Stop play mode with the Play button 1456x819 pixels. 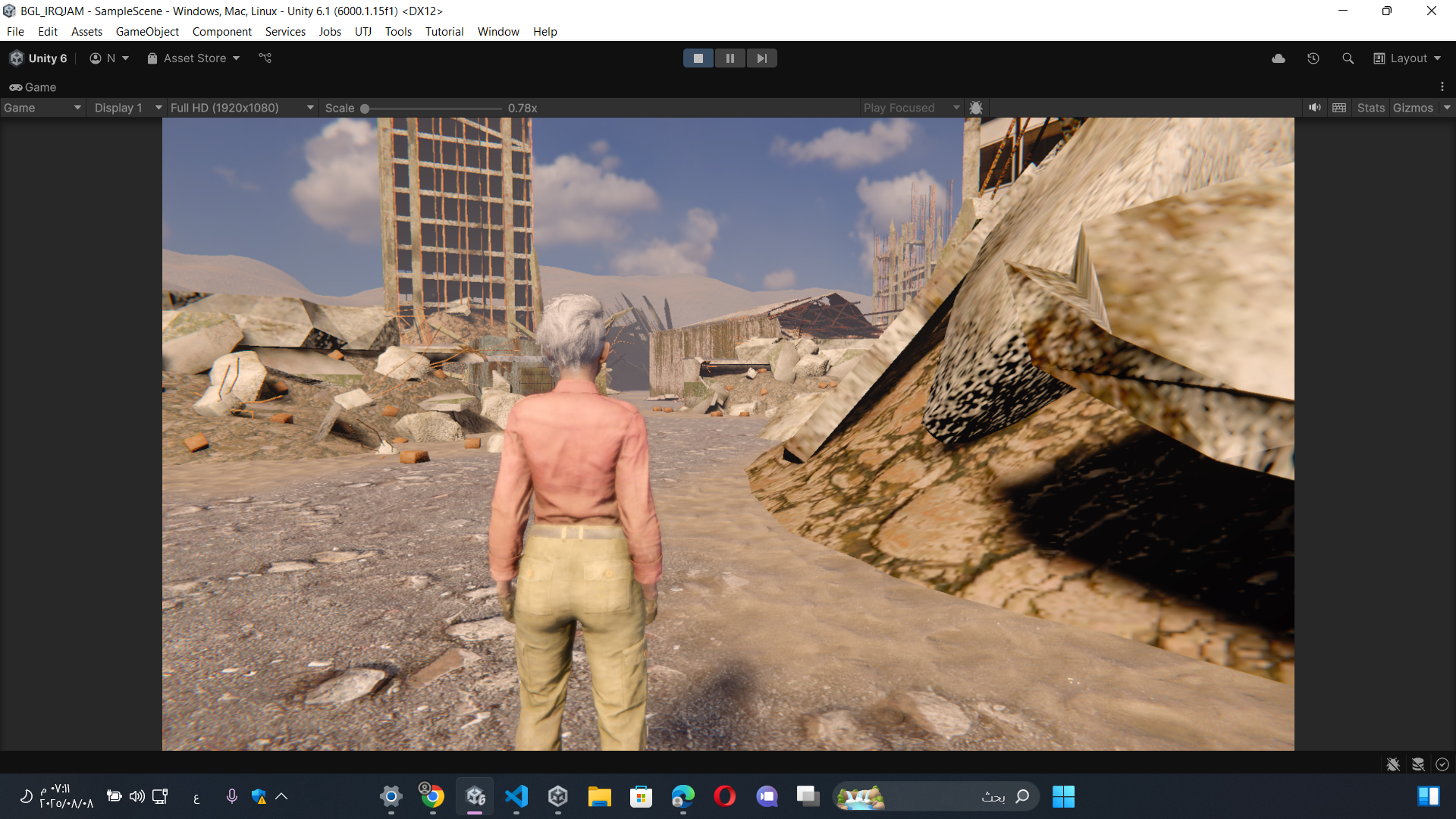[x=698, y=58]
